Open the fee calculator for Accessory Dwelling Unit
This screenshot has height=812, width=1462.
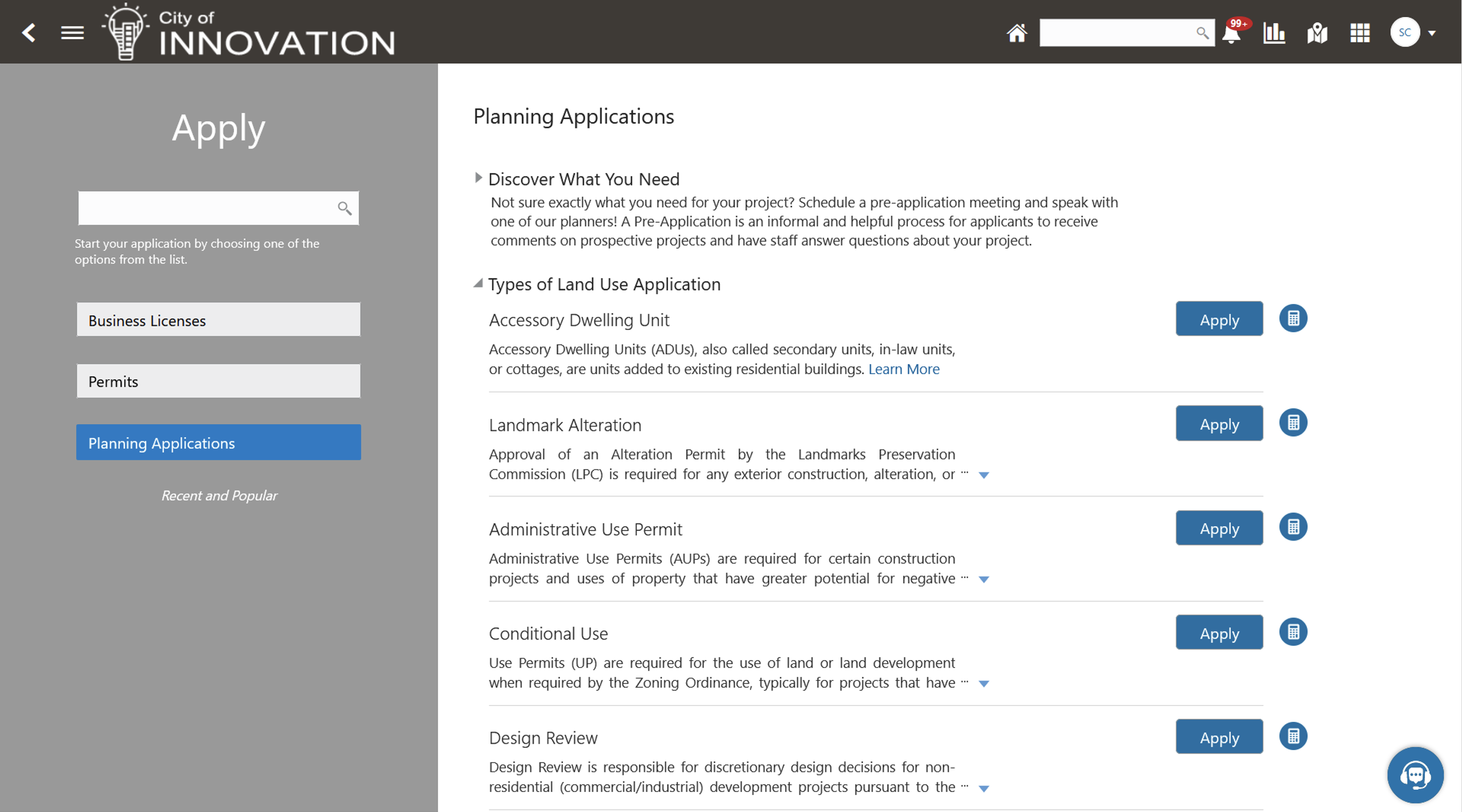tap(1294, 318)
